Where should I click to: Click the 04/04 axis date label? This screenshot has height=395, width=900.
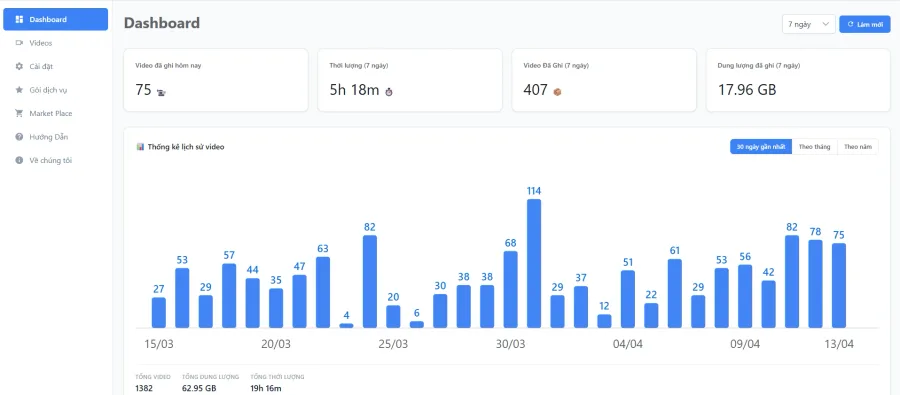628,344
